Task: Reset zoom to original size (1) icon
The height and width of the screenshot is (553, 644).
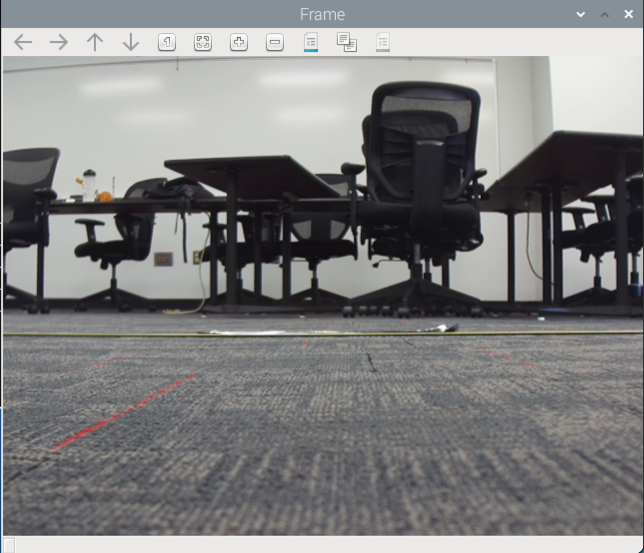Action: click(167, 42)
